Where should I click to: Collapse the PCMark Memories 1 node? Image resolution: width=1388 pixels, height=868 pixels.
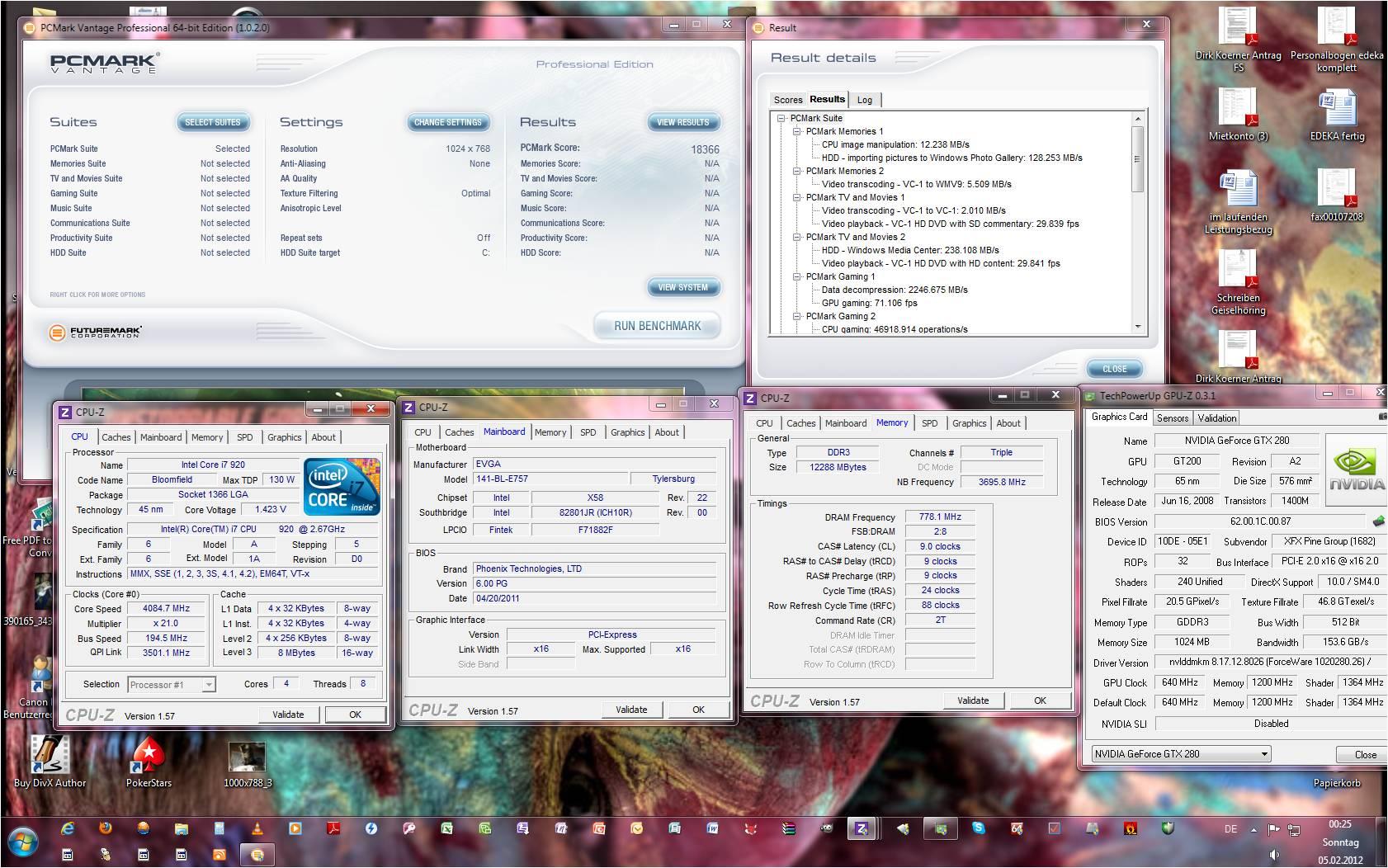pos(797,131)
